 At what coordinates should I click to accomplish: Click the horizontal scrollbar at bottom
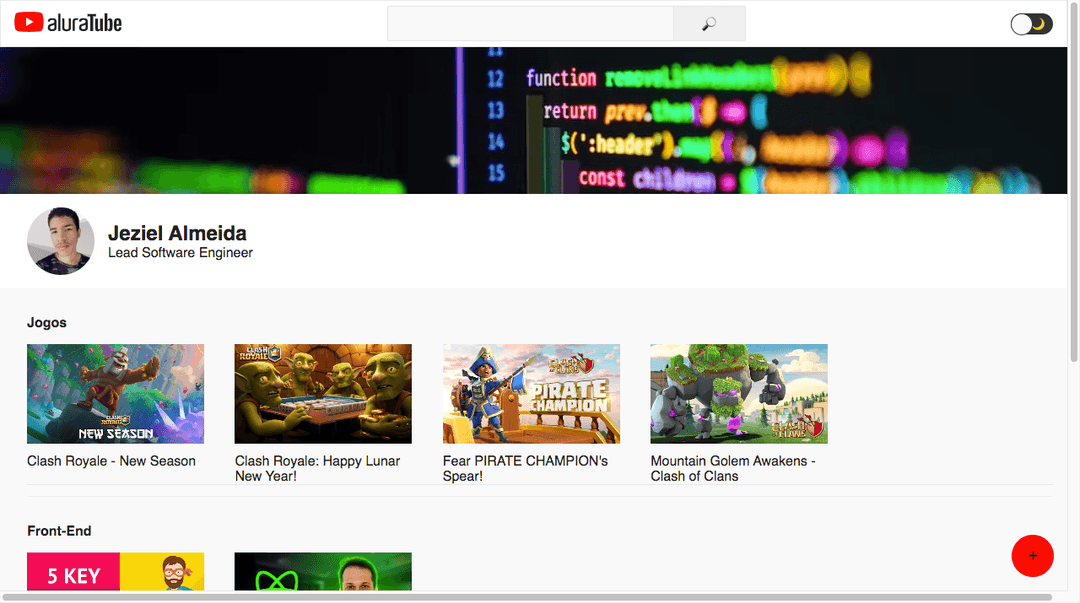(x=527, y=597)
